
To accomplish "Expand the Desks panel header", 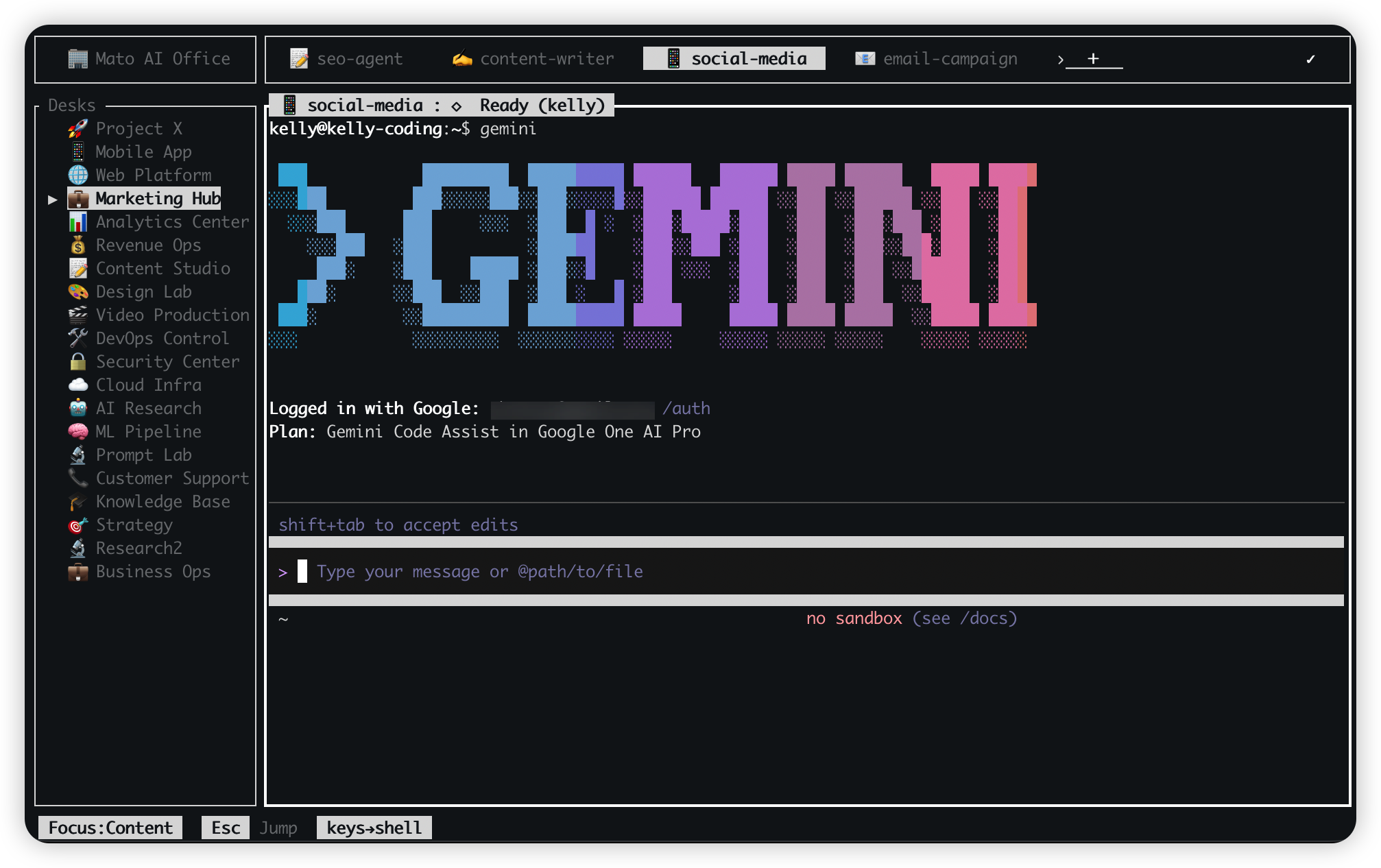I will (71, 105).
